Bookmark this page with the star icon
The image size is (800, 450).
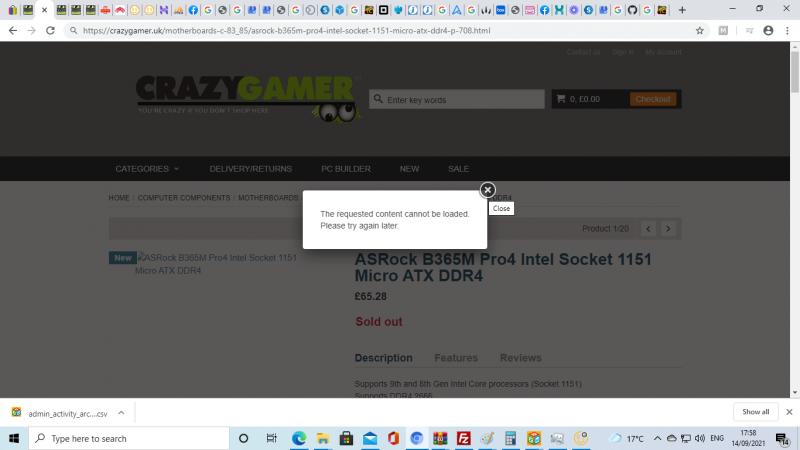(699, 31)
